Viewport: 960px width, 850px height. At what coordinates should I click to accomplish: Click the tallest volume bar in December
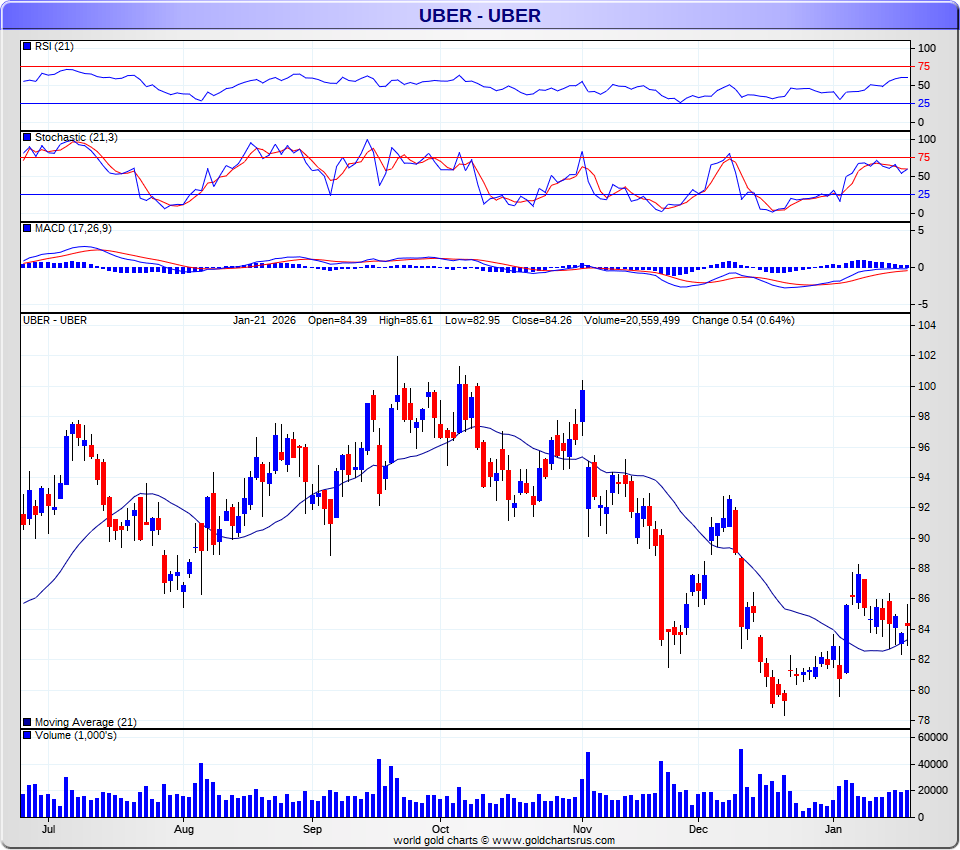coord(741,783)
